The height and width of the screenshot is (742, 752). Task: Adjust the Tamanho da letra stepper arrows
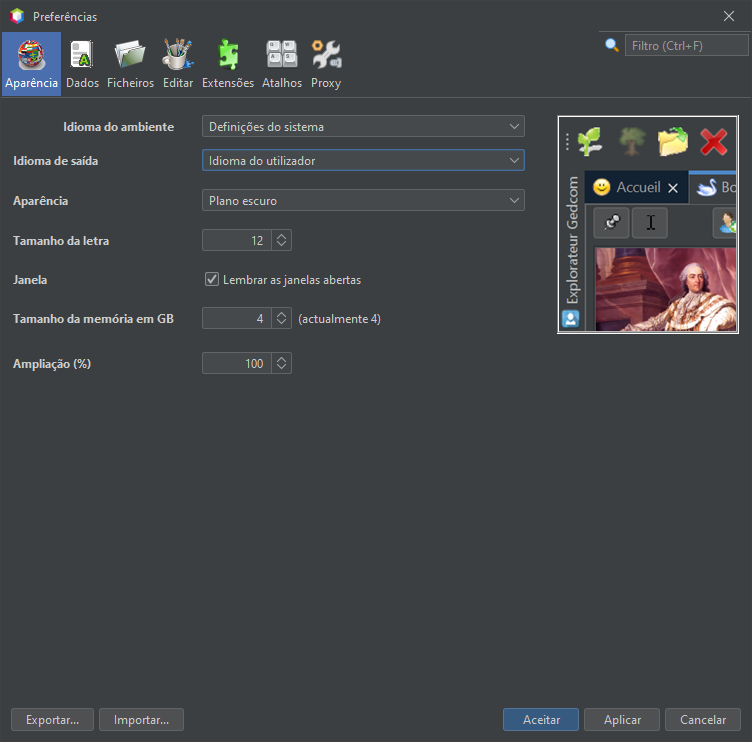tap(282, 241)
